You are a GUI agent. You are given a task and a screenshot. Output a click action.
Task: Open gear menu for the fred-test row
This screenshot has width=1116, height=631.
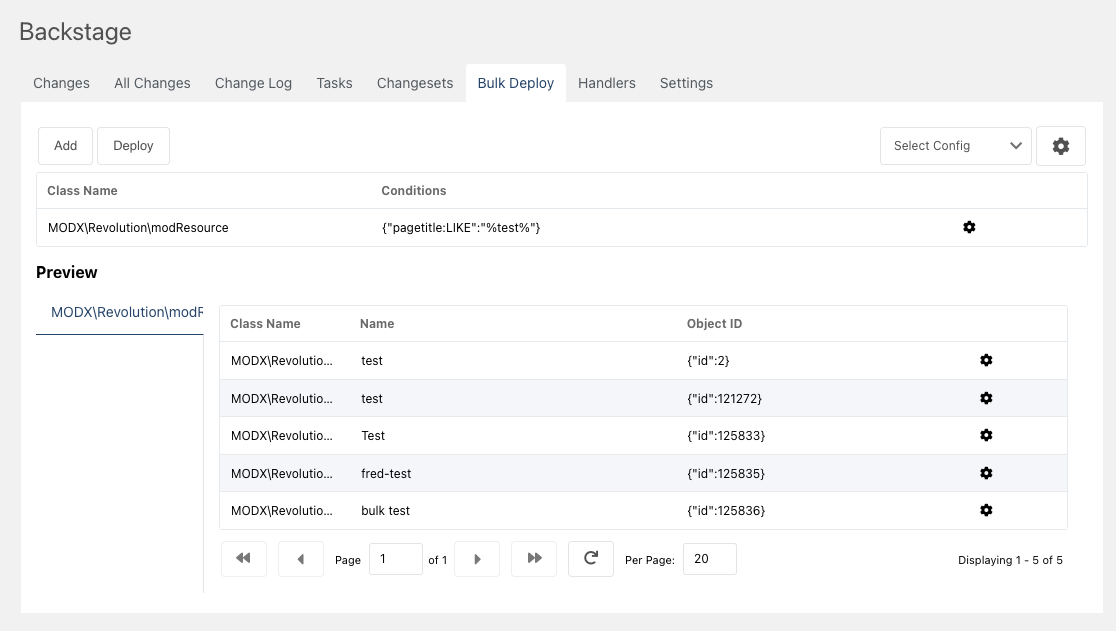point(986,473)
